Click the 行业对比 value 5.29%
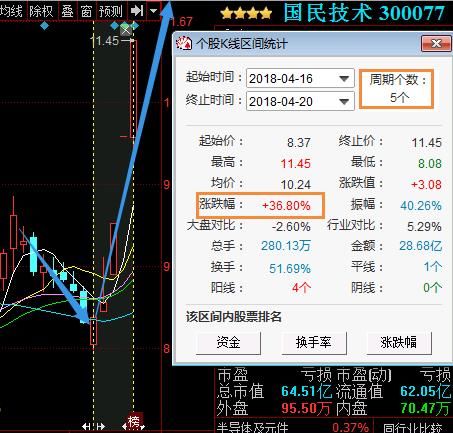Viewport: 453px width, 433px height. point(424,227)
